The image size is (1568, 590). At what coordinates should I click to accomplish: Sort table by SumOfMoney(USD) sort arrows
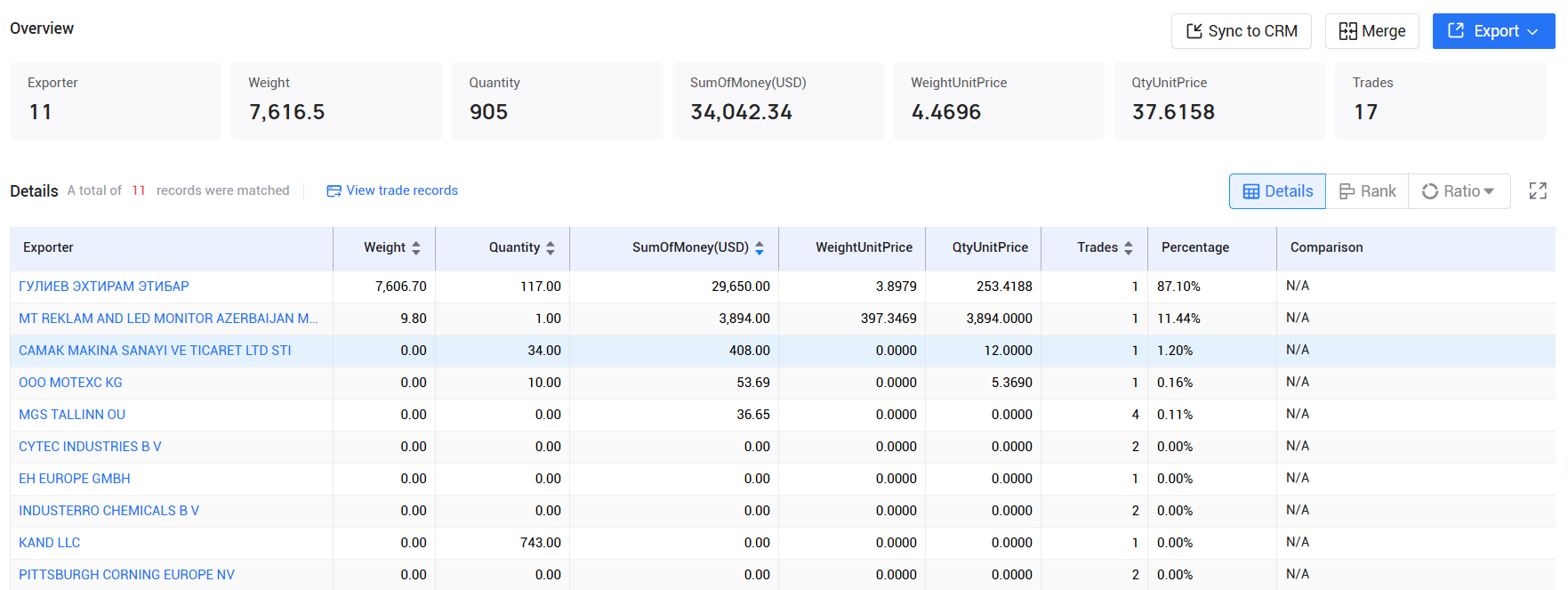click(x=760, y=248)
